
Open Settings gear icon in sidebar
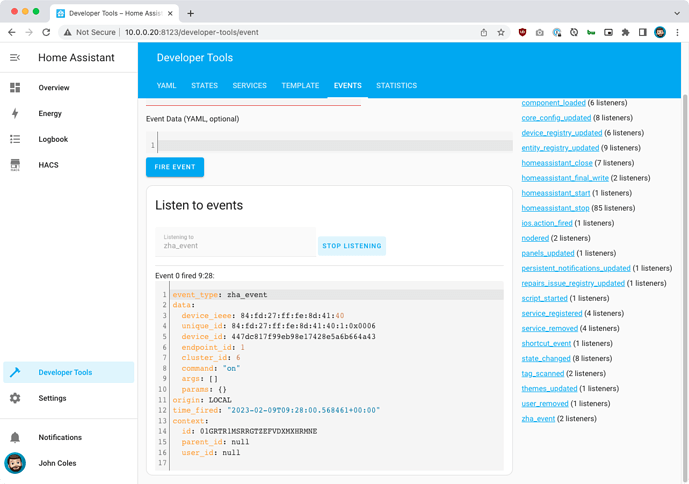click(x=15, y=398)
